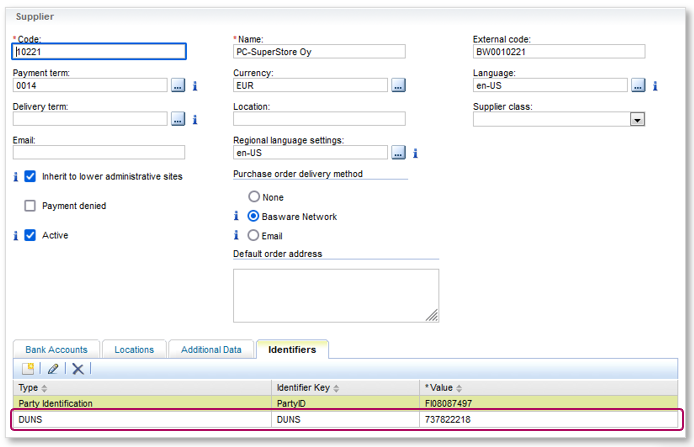Expand the Supplier class dropdown

(637, 119)
